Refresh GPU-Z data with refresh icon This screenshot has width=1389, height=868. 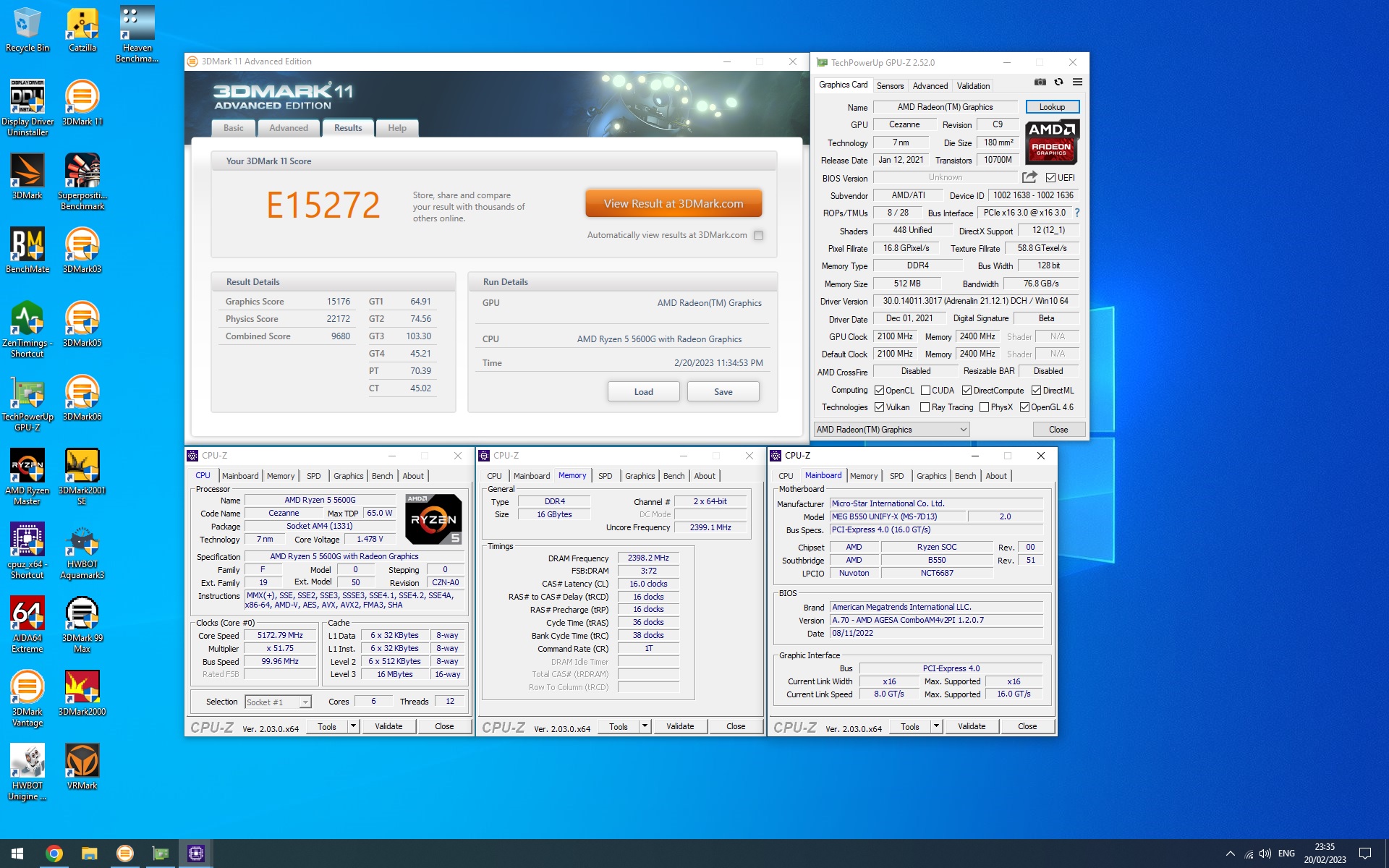pos(1058,82)
